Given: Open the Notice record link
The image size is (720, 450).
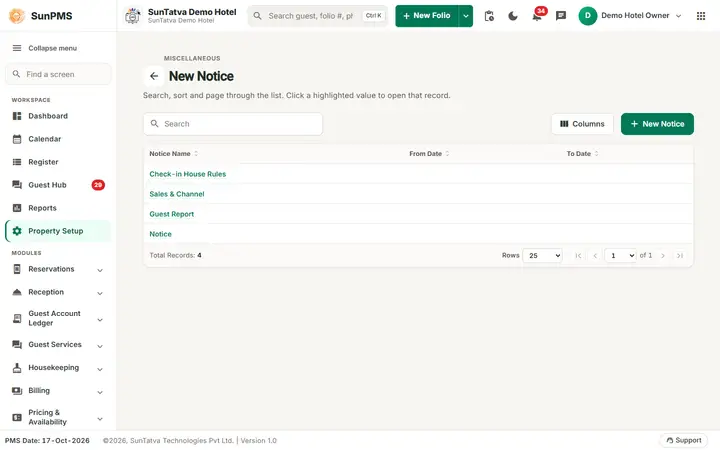Looking at the screenshot, I should (160, 234).
